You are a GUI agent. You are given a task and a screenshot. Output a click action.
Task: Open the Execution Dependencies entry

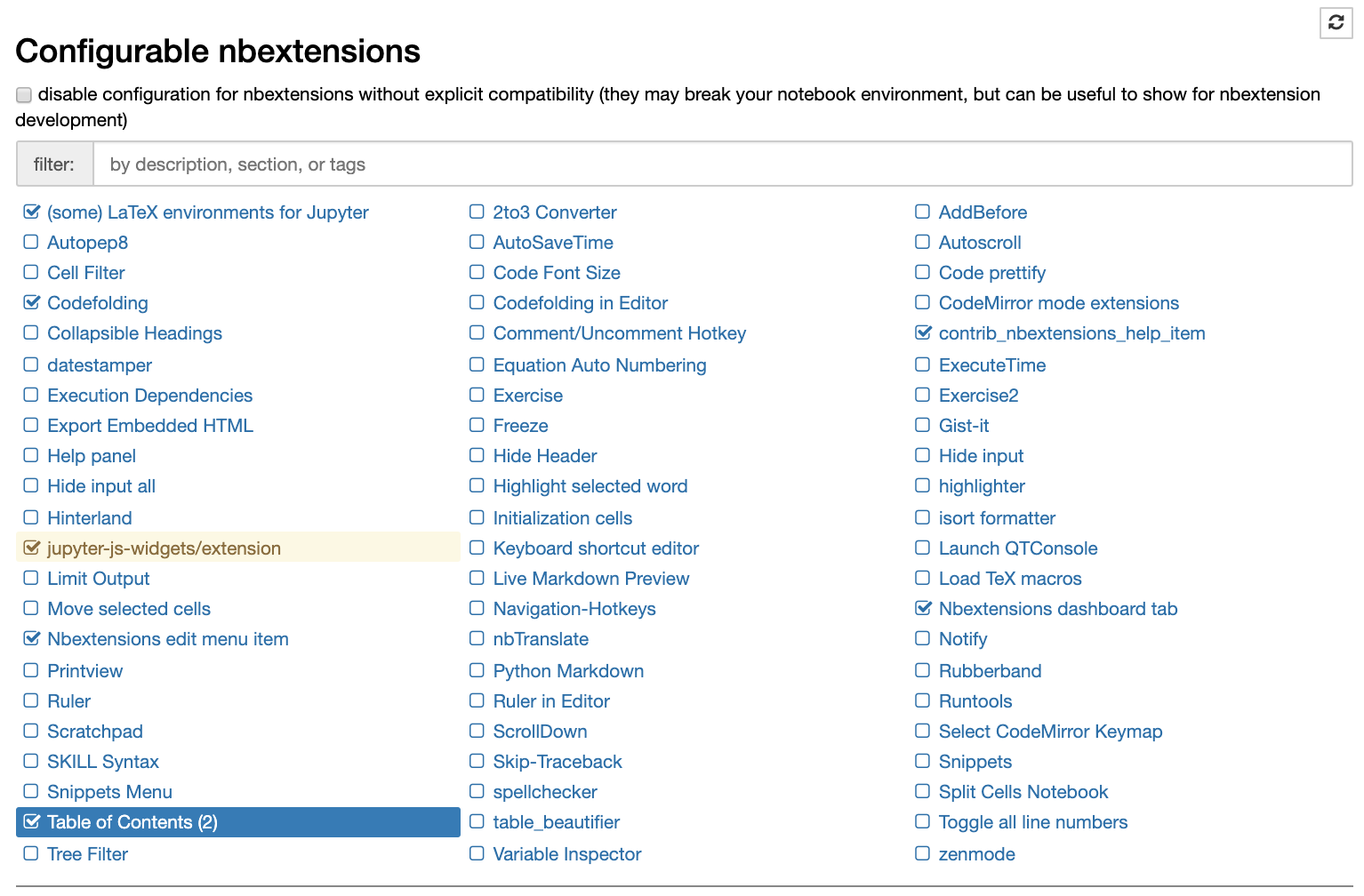(150, 396)
